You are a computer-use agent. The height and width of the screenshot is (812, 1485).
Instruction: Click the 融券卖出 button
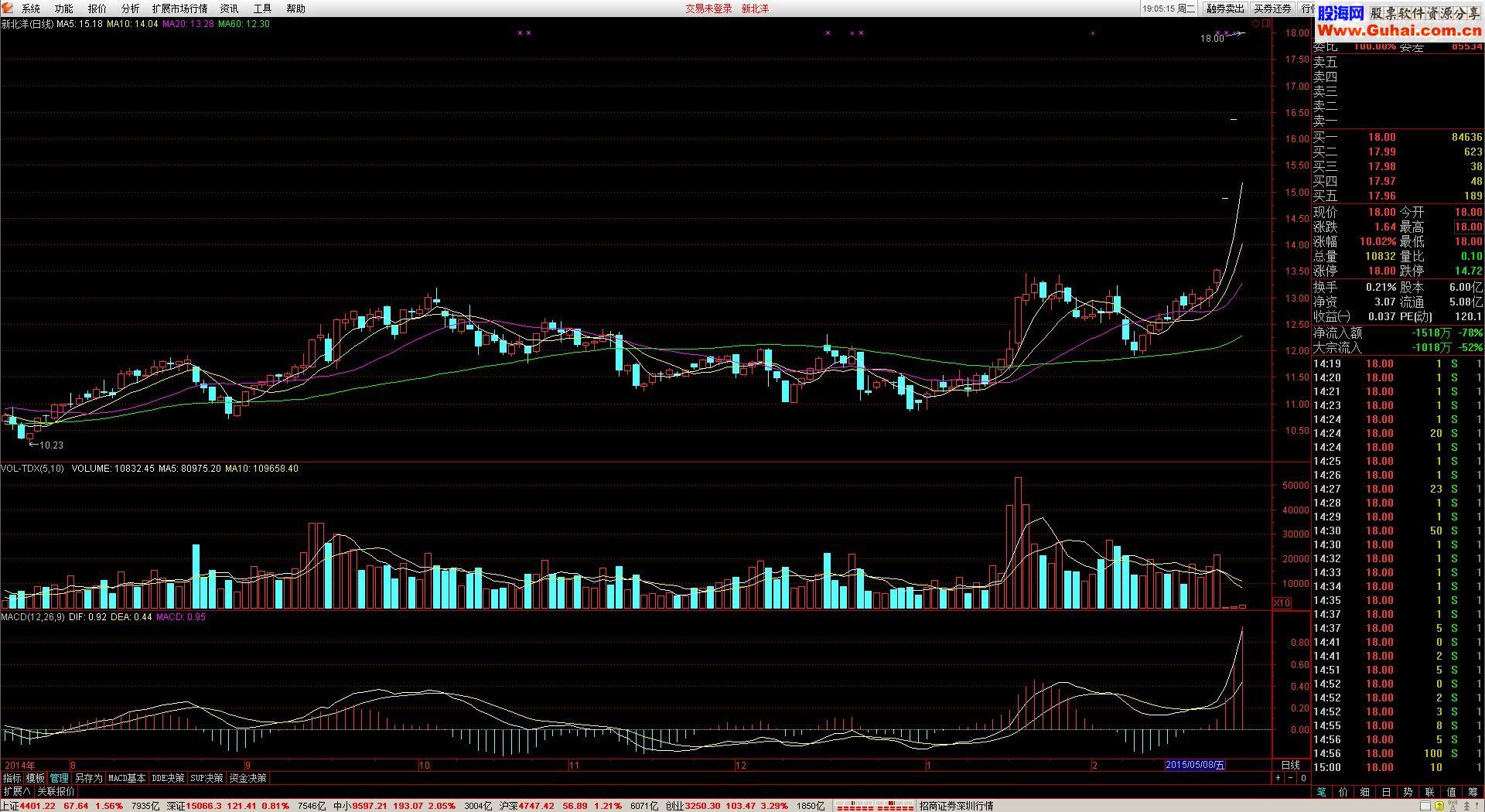pos(1225,9)
